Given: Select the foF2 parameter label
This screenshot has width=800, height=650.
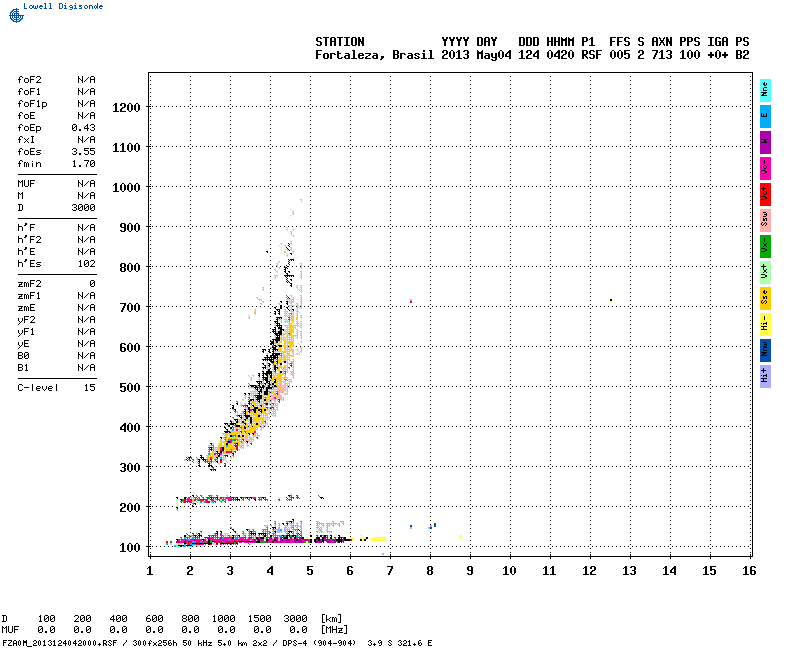Looking at the screenshot, I should 29,80.
